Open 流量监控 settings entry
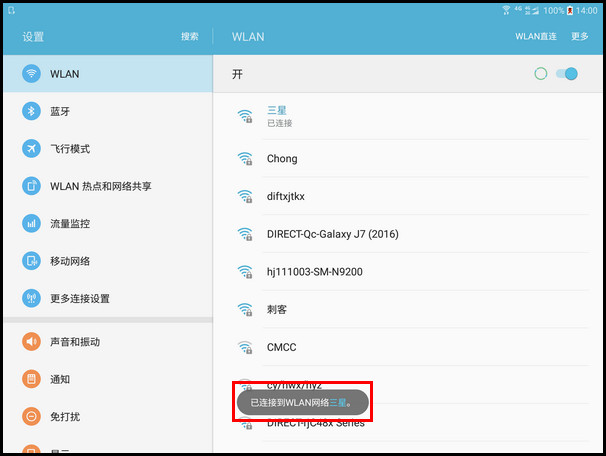 click(108, 223)
